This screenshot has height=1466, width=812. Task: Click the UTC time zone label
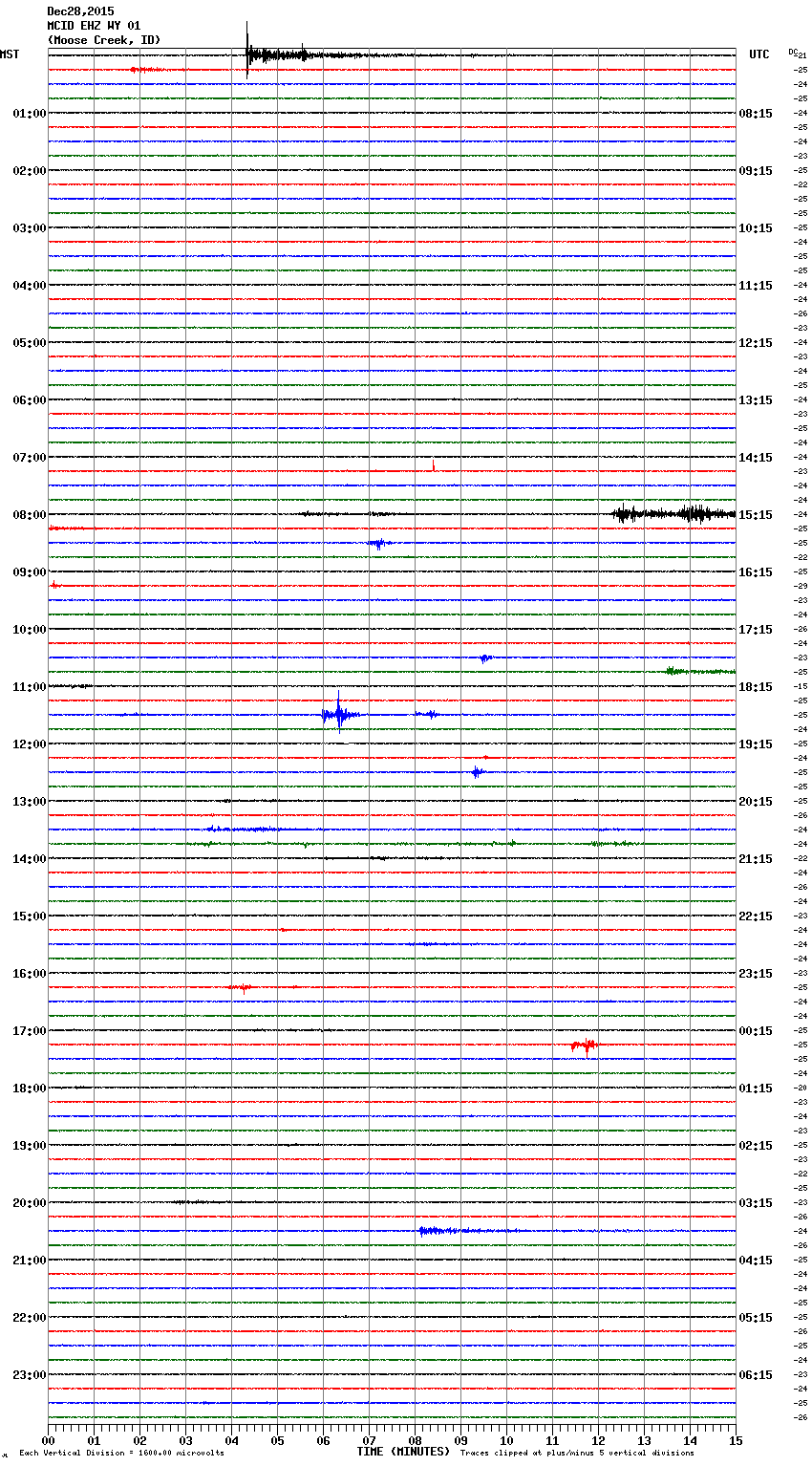pos(759,54)
